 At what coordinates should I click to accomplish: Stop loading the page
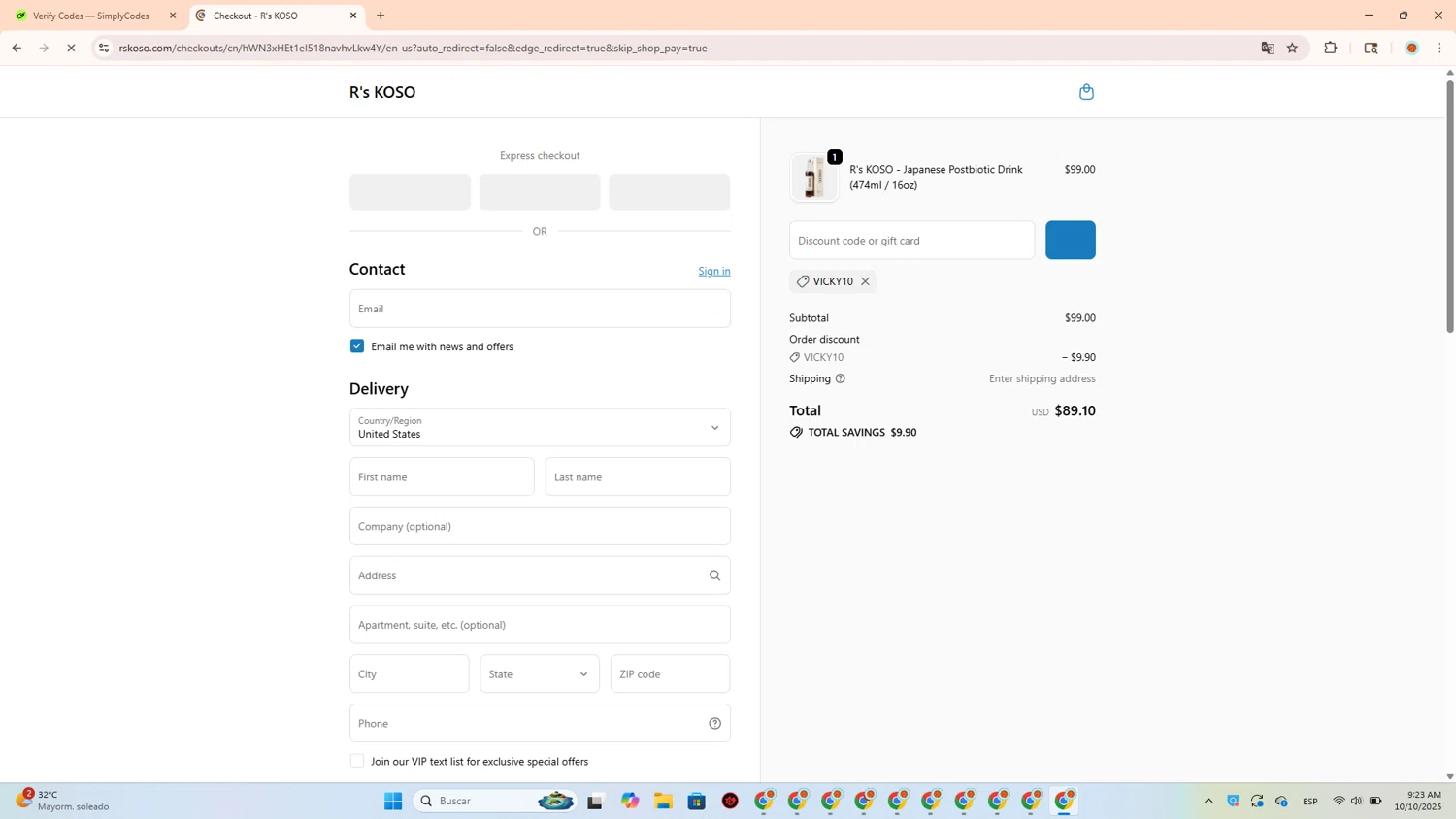click(x=71, y=48)
